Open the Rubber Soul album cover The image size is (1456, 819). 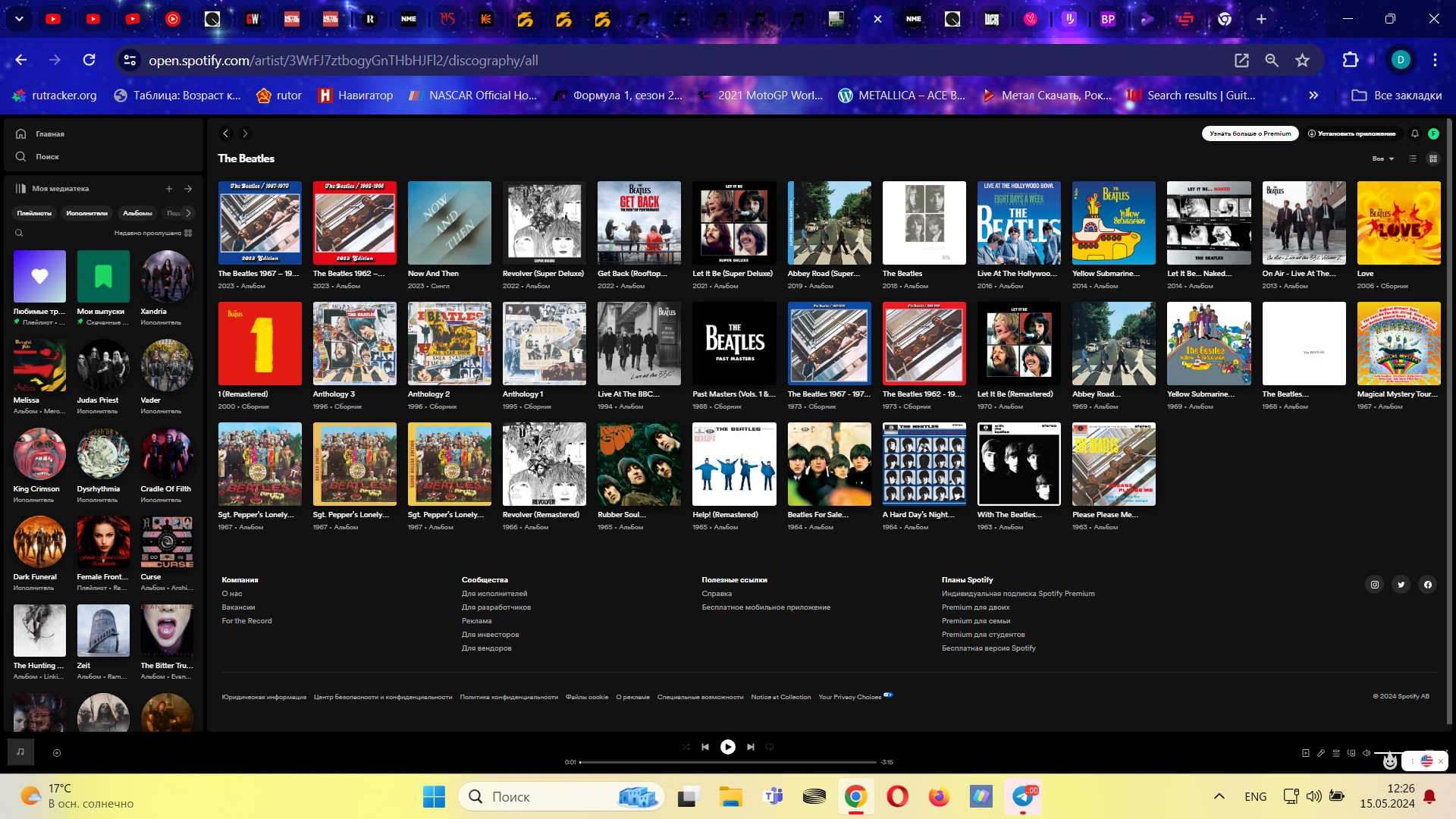[639, 464]
